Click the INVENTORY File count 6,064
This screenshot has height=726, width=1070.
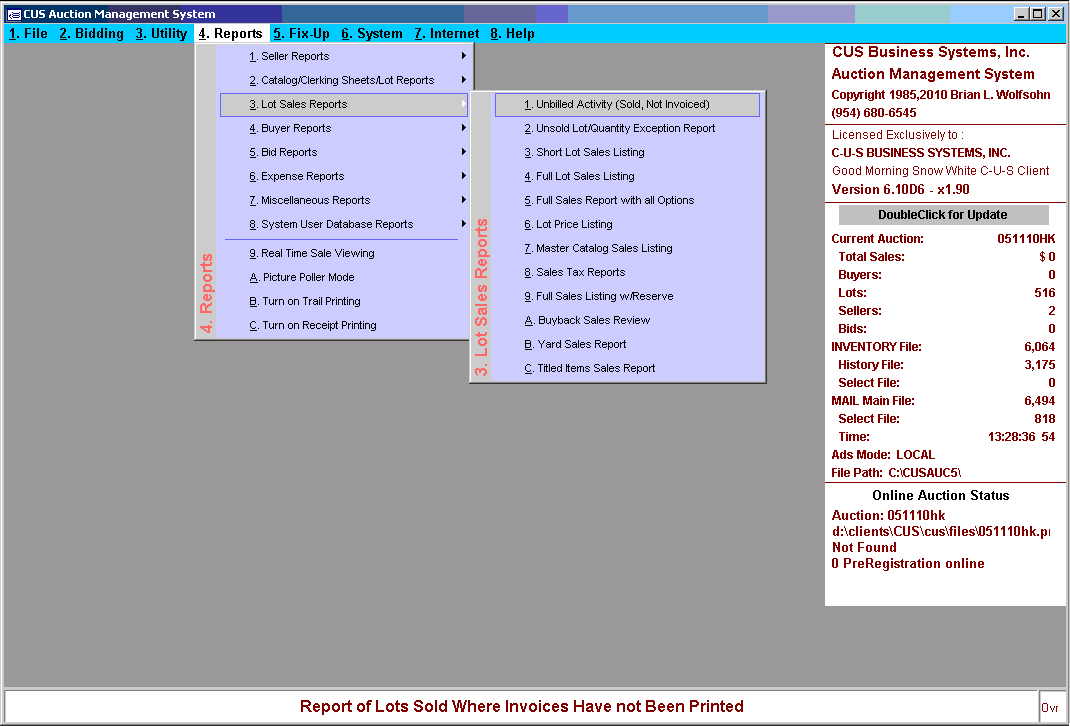[1039, 347]
